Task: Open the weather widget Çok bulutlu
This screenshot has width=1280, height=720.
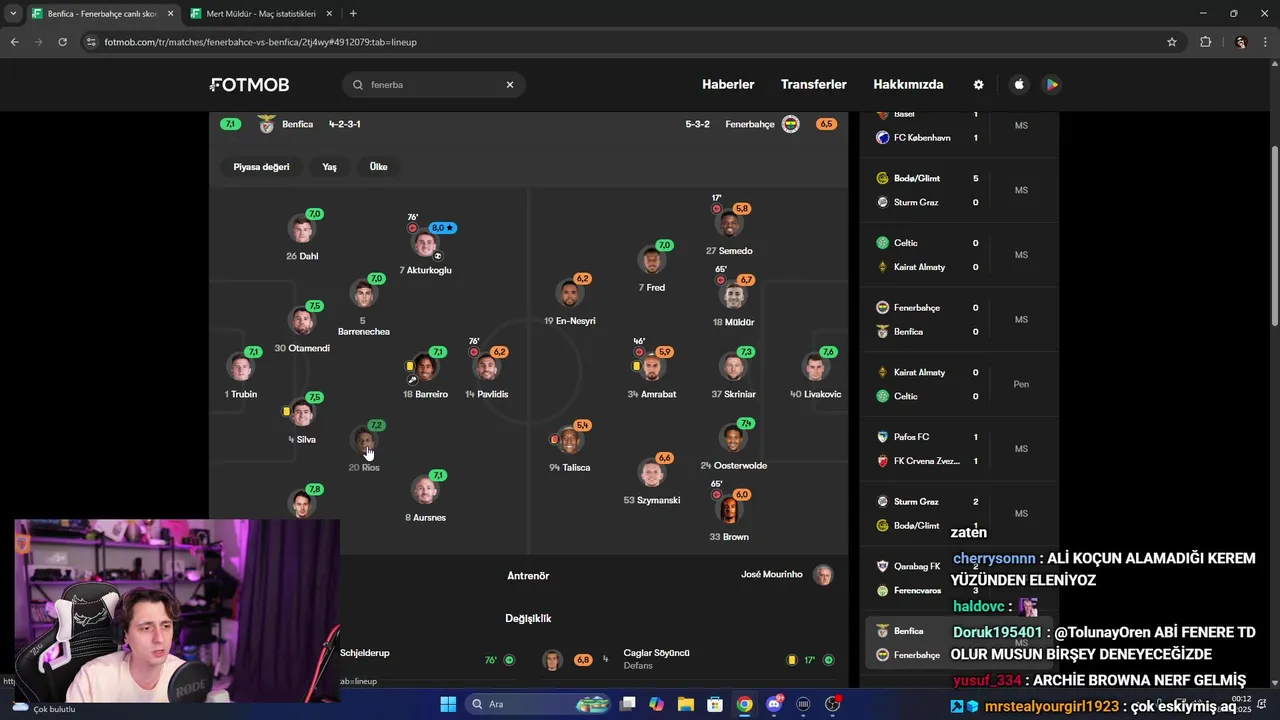Action: [44, 707]
